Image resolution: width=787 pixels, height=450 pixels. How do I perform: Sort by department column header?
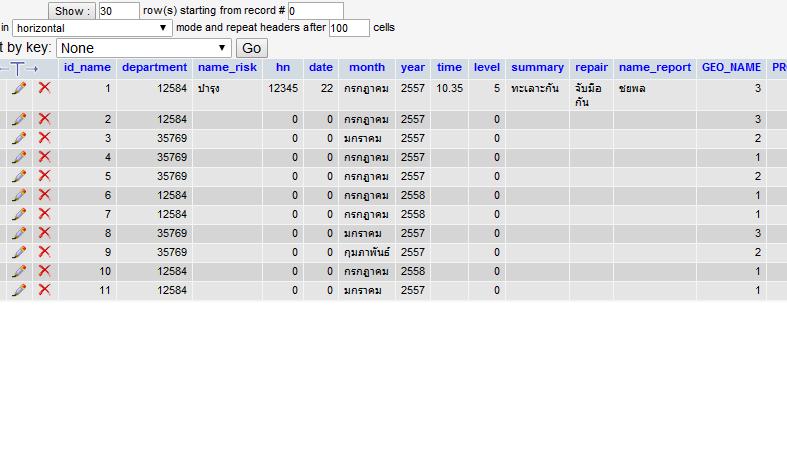click(x=155, y=67)
